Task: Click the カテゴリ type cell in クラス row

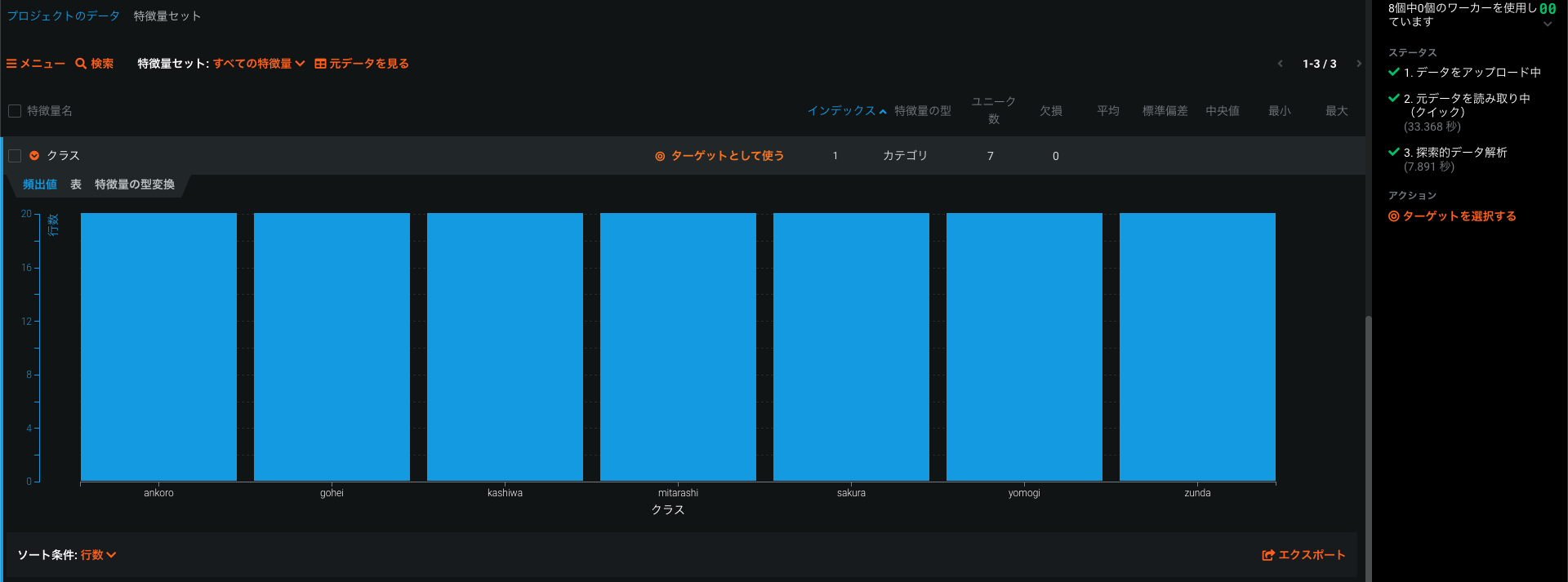Action: click(x=905, y=156)
